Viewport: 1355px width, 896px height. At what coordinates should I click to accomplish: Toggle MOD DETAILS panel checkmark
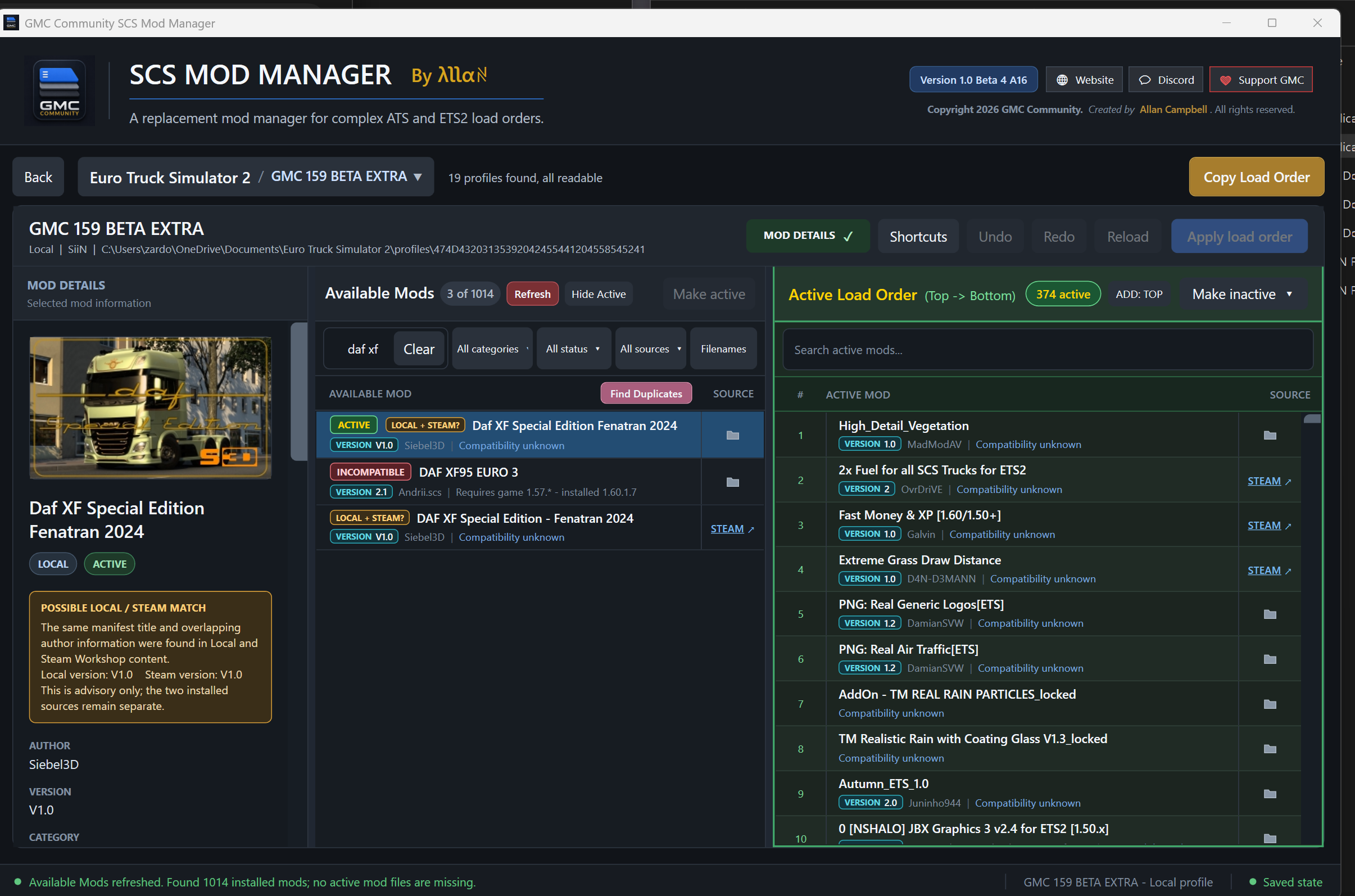[808, 236]
